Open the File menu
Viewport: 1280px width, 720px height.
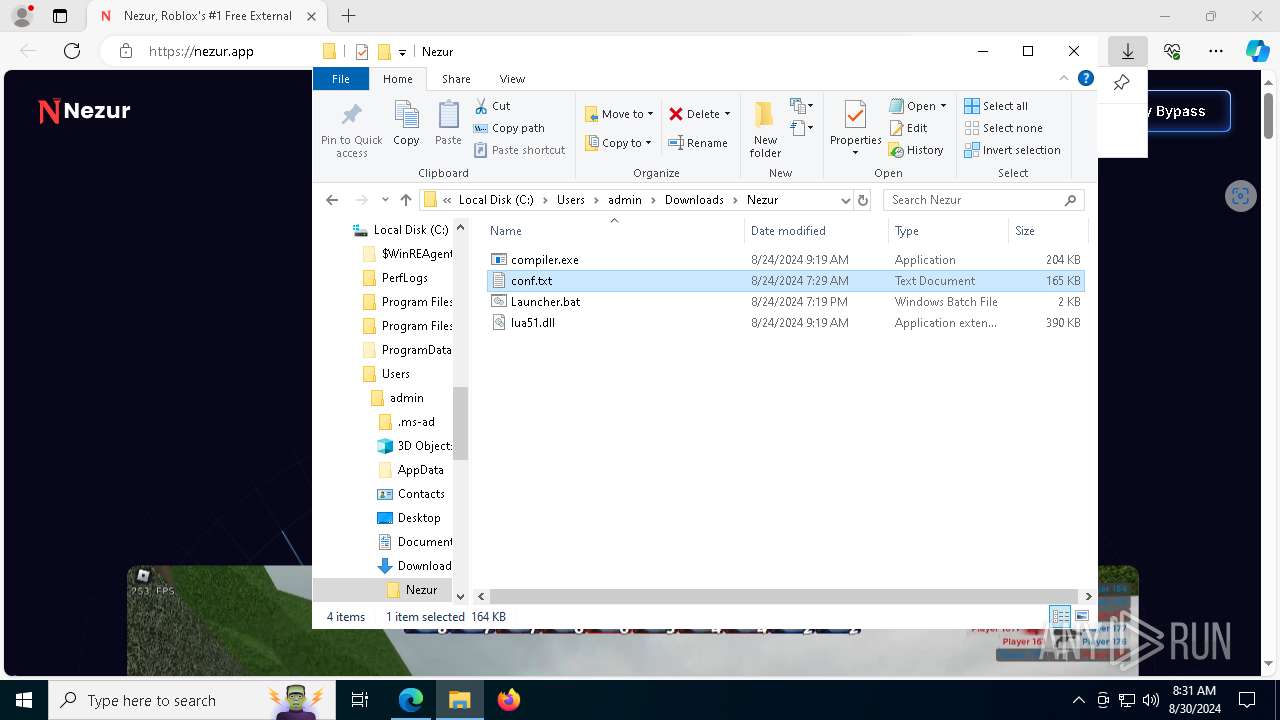(341, 79)
